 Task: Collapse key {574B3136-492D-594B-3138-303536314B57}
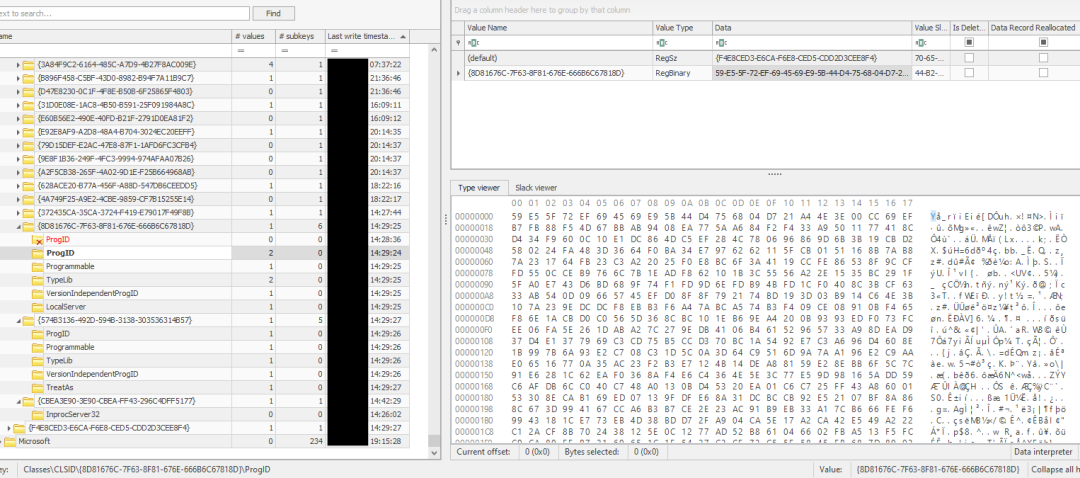(18, 320)
